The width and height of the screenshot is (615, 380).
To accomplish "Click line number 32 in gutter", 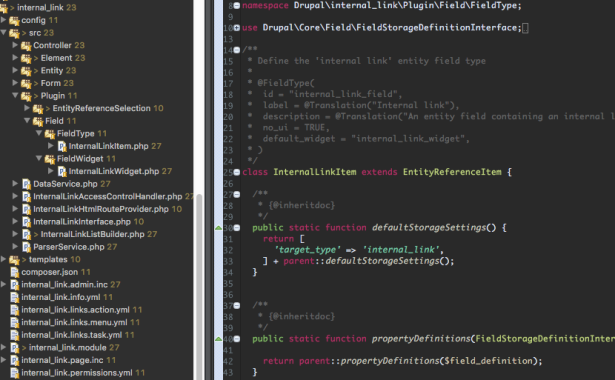I will pyautogui.click(x=228, y=250).
